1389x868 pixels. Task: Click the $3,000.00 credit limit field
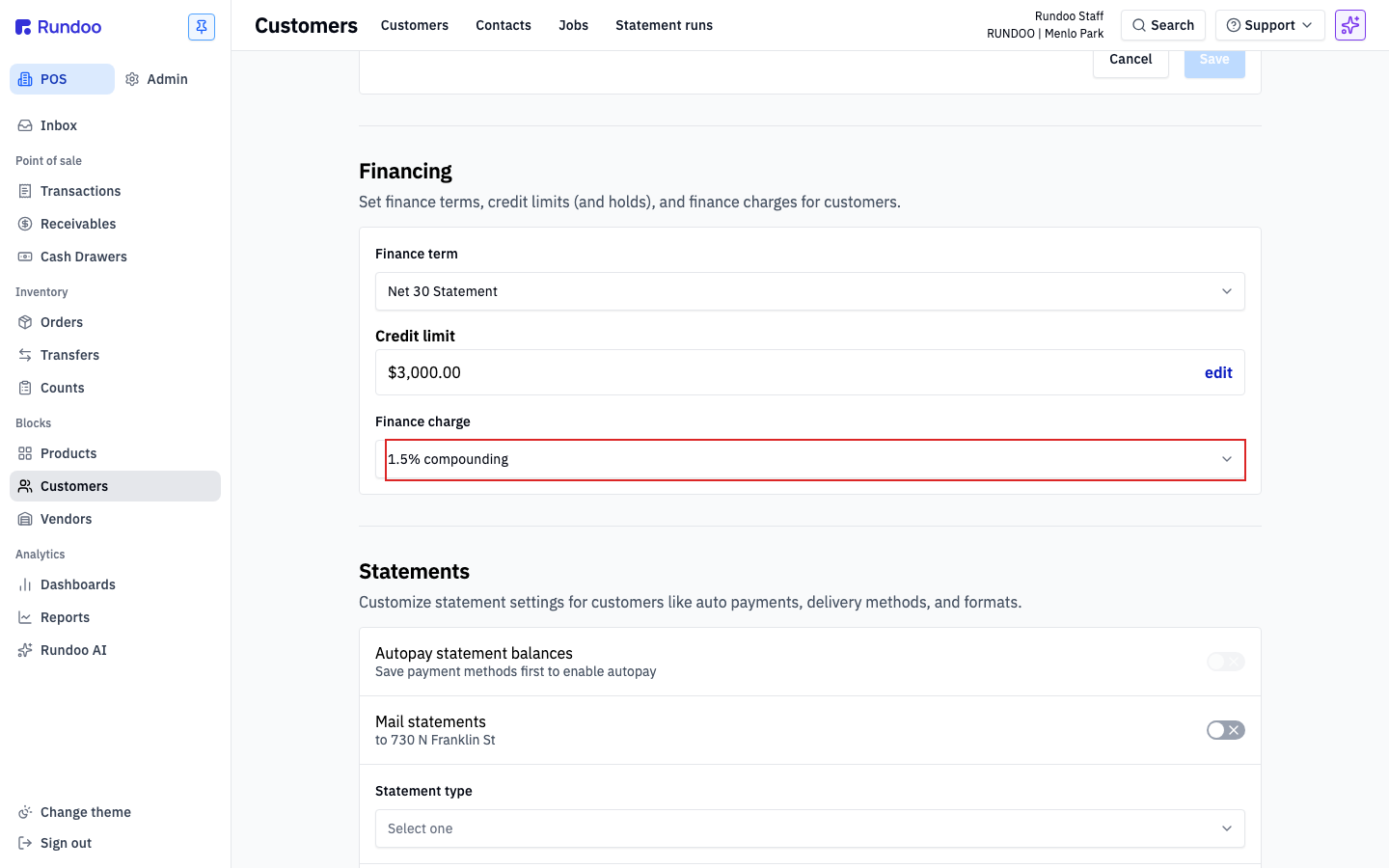tap(810, 372)
